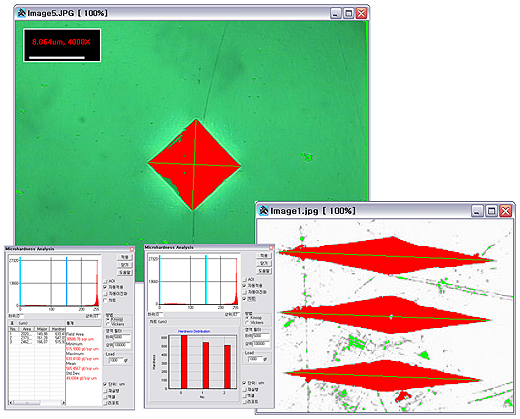The image size is (520, 419).
Task: Click the results table horizontal scrollbar thumb
Action: pos(27,403)
